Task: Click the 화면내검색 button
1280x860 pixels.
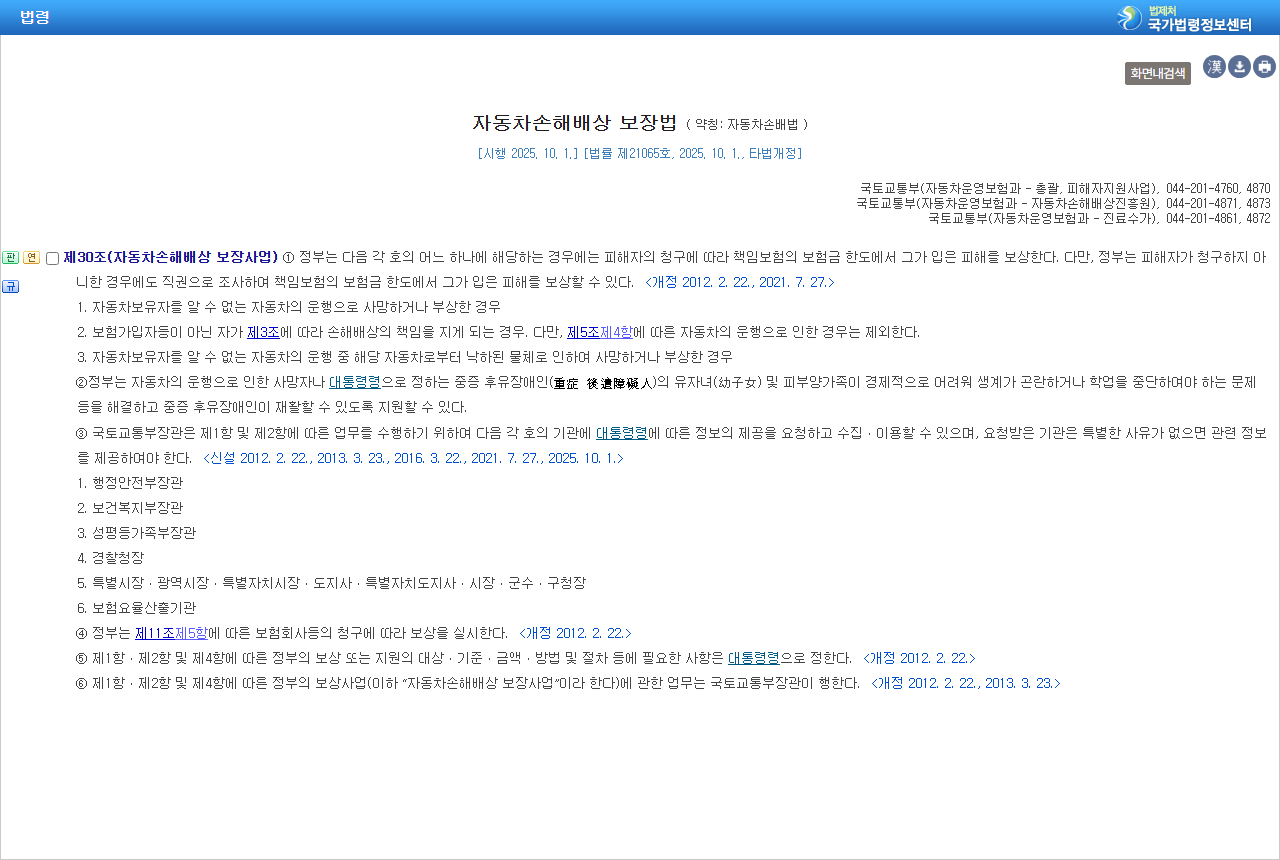Action: (1158, 73)
